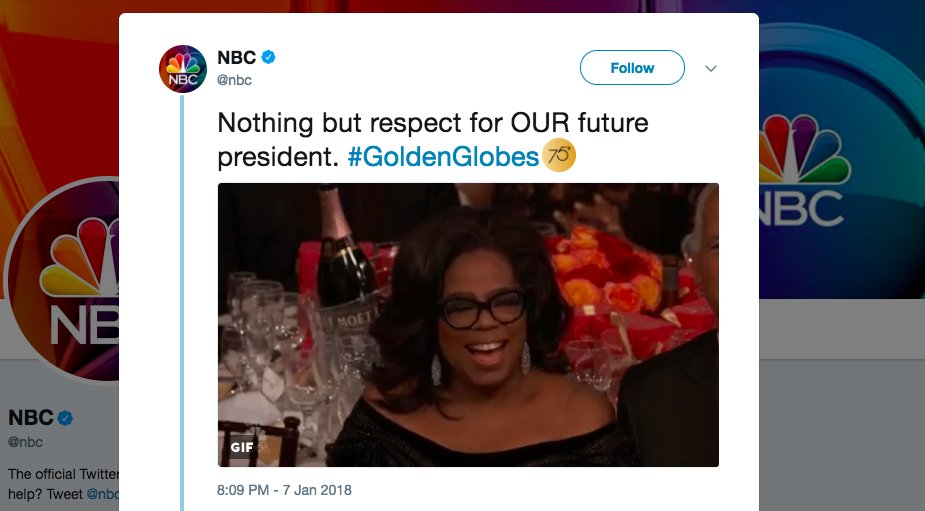925x511 pixels.
Task: Open the 8:09 PM - 7 Jan 2018 timestamp
Action: point(284,490)
